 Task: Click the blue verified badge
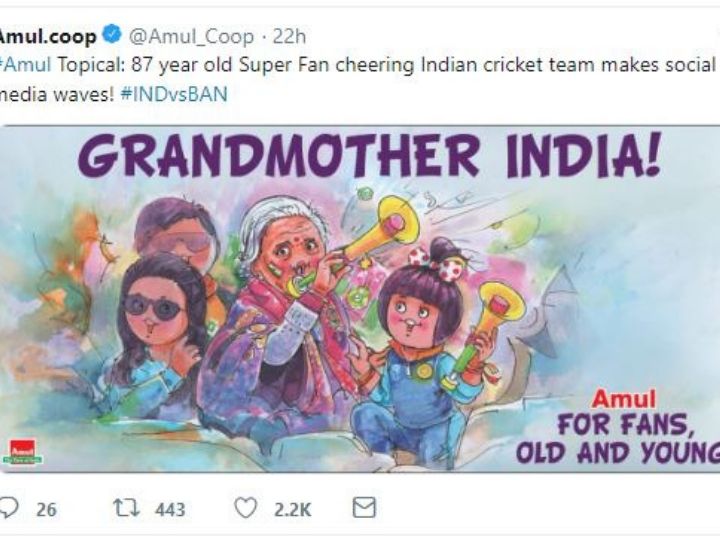pos(112,37)
